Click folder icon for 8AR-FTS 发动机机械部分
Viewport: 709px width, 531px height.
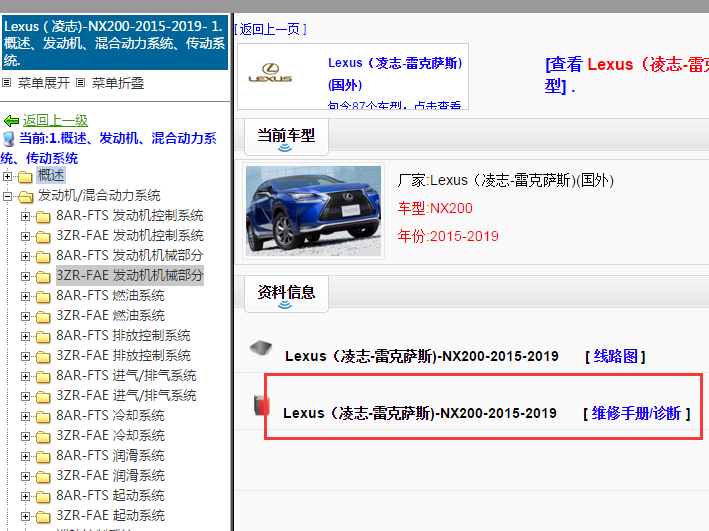[x=43, y=256]
